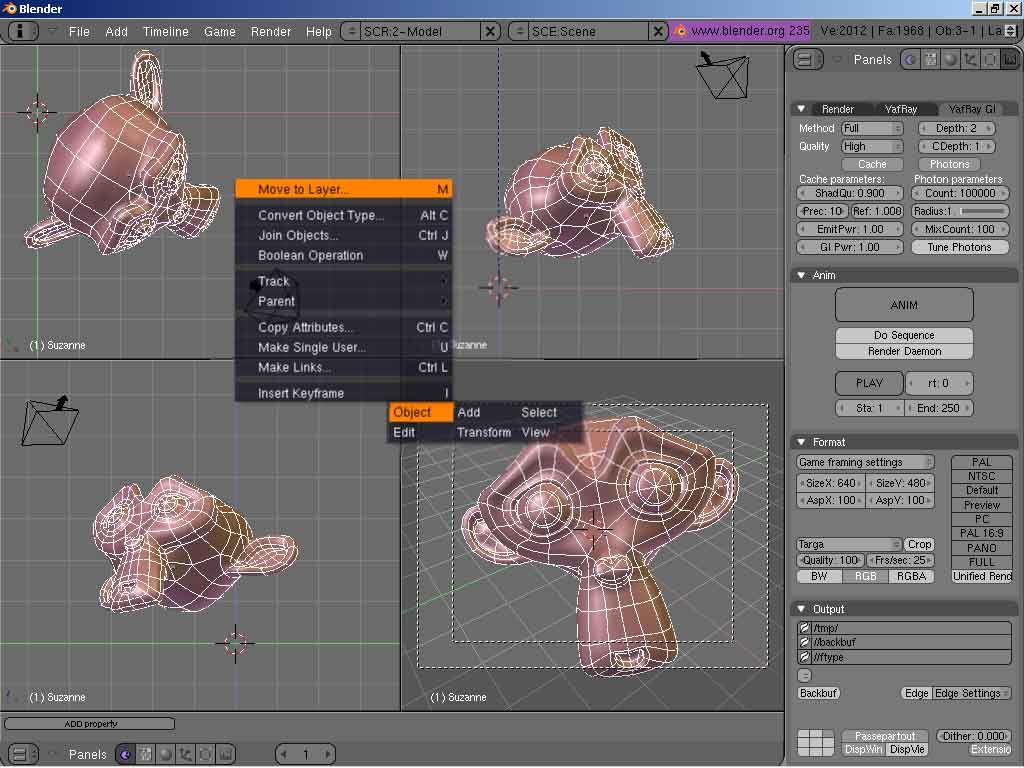
Task: Open the Targa image format dropdown
Action: coord(848,544)
